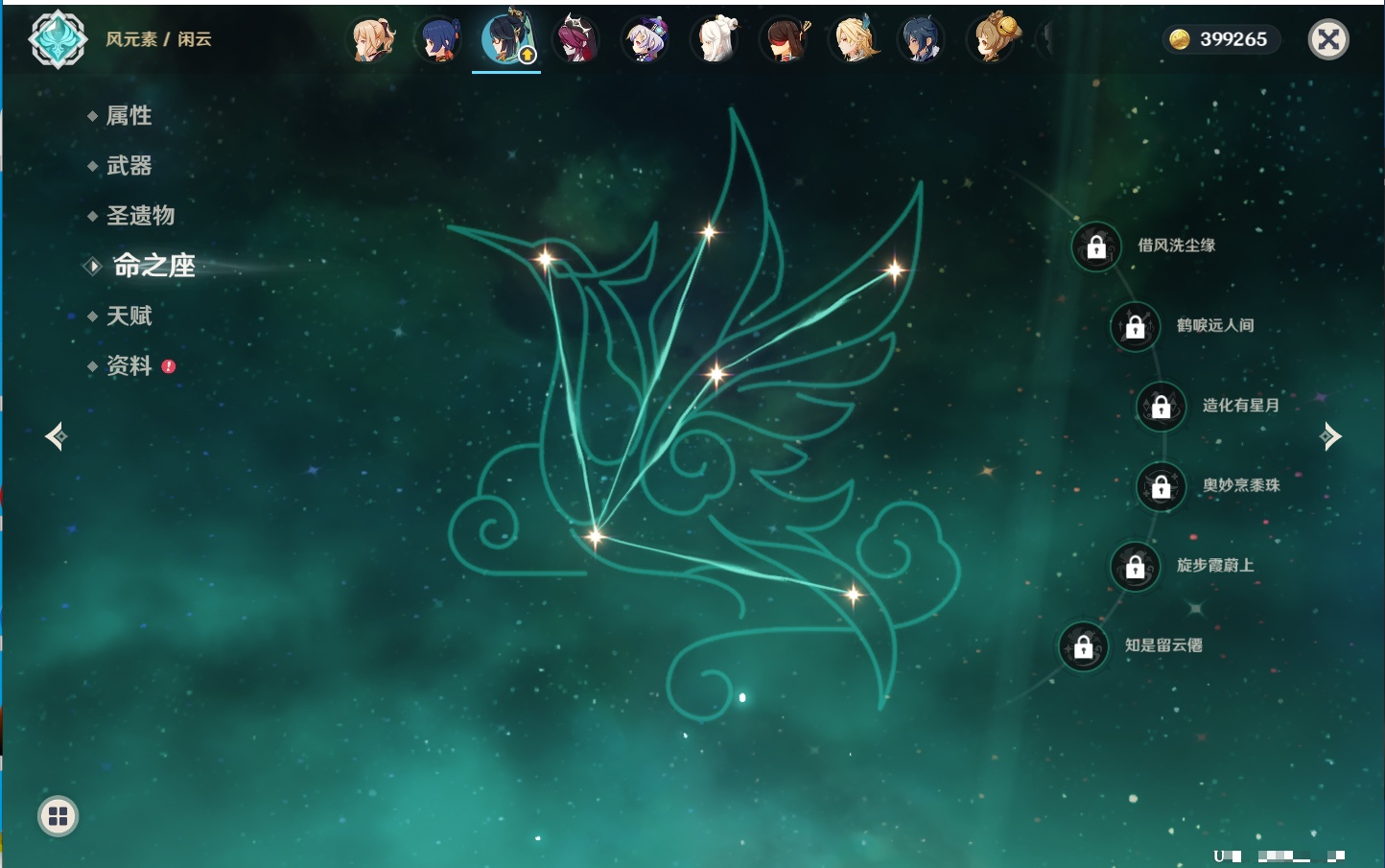Pick the brown-haired character with red eyepatch
This screenshot has height=868, width=1385.
784,39
